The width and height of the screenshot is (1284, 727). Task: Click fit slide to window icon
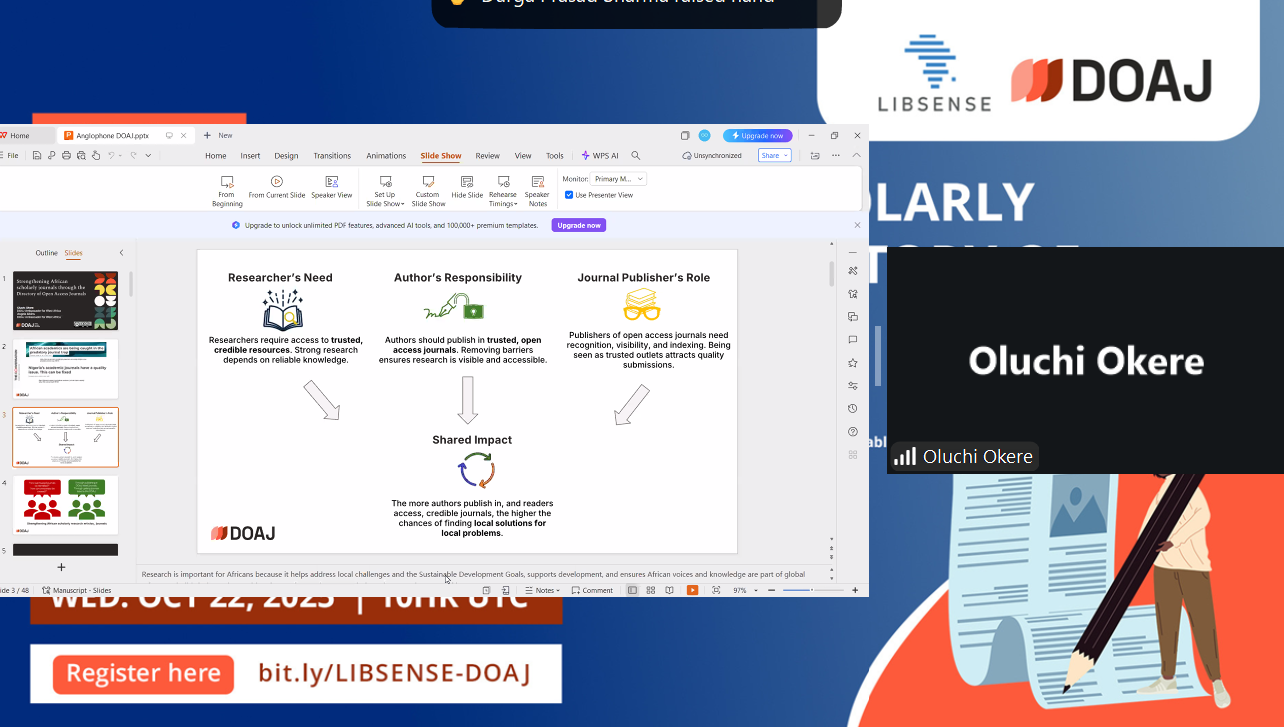point(716,591)
